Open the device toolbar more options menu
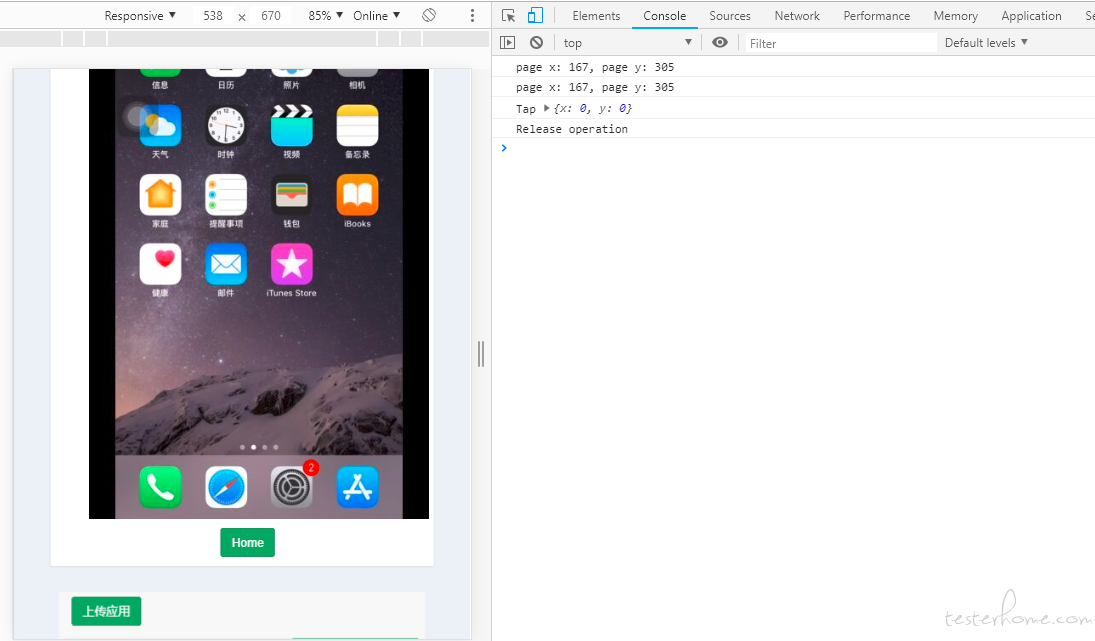 (x=472, y=15)
